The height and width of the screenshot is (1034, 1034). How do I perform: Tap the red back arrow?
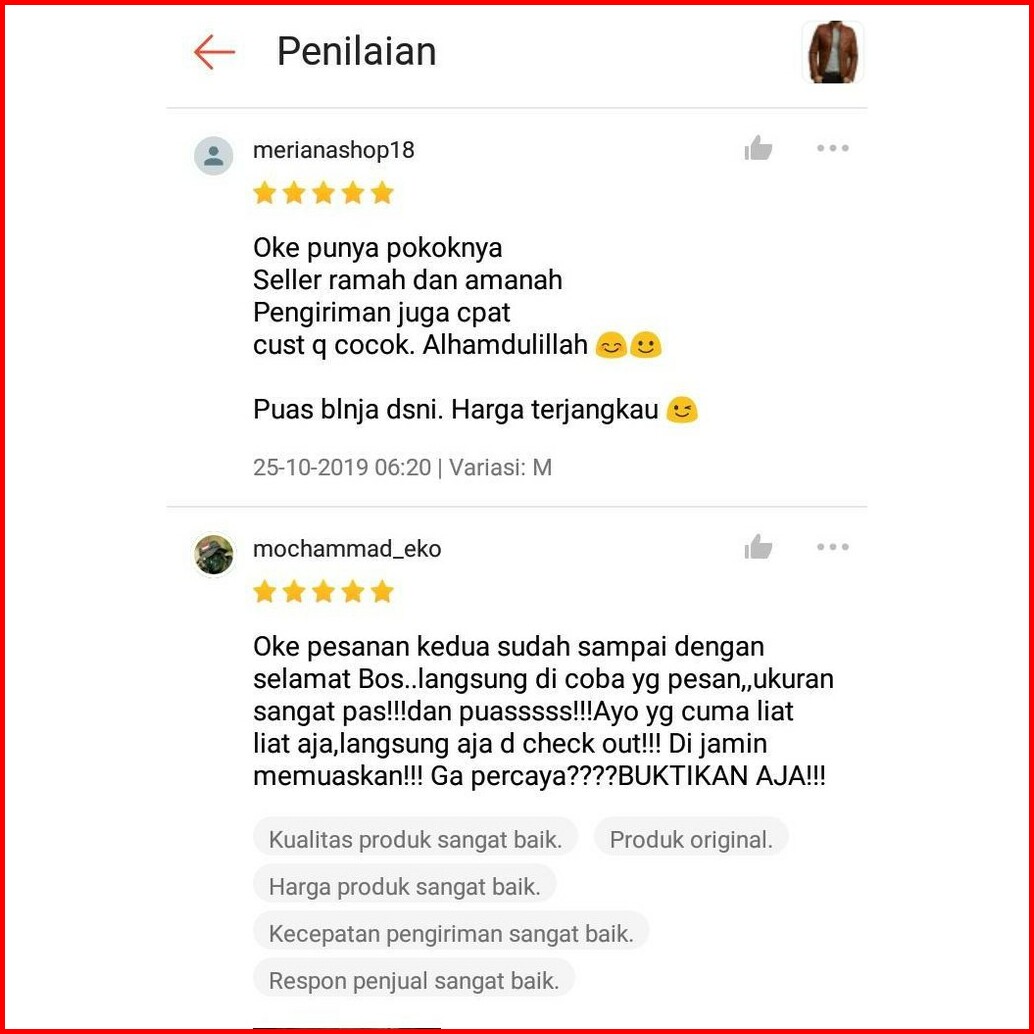(214, 52)
